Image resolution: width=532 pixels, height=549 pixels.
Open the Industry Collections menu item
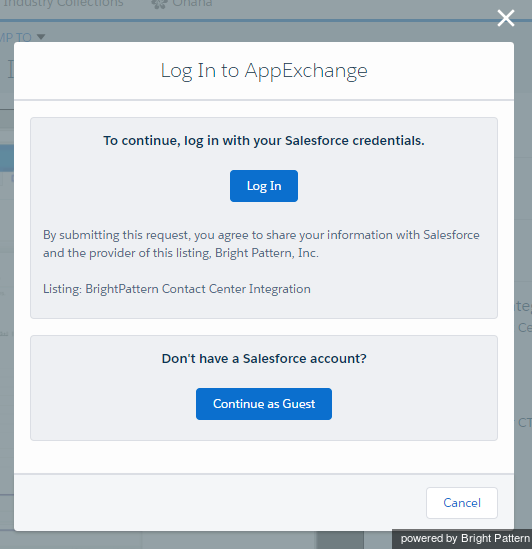[x=63, y=4]
